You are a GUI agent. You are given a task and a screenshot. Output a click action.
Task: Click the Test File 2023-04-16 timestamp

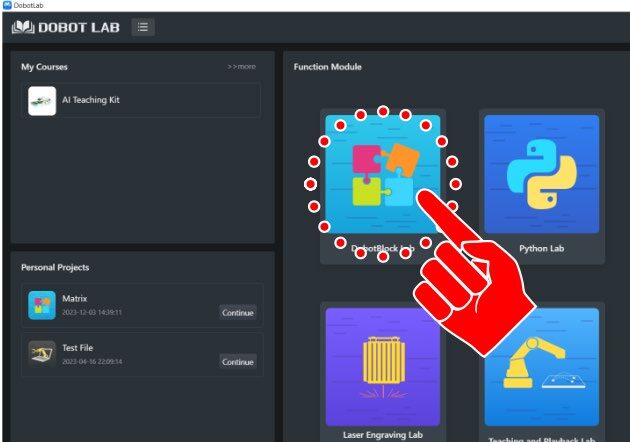pyautogui.click(x=92, y=362)
